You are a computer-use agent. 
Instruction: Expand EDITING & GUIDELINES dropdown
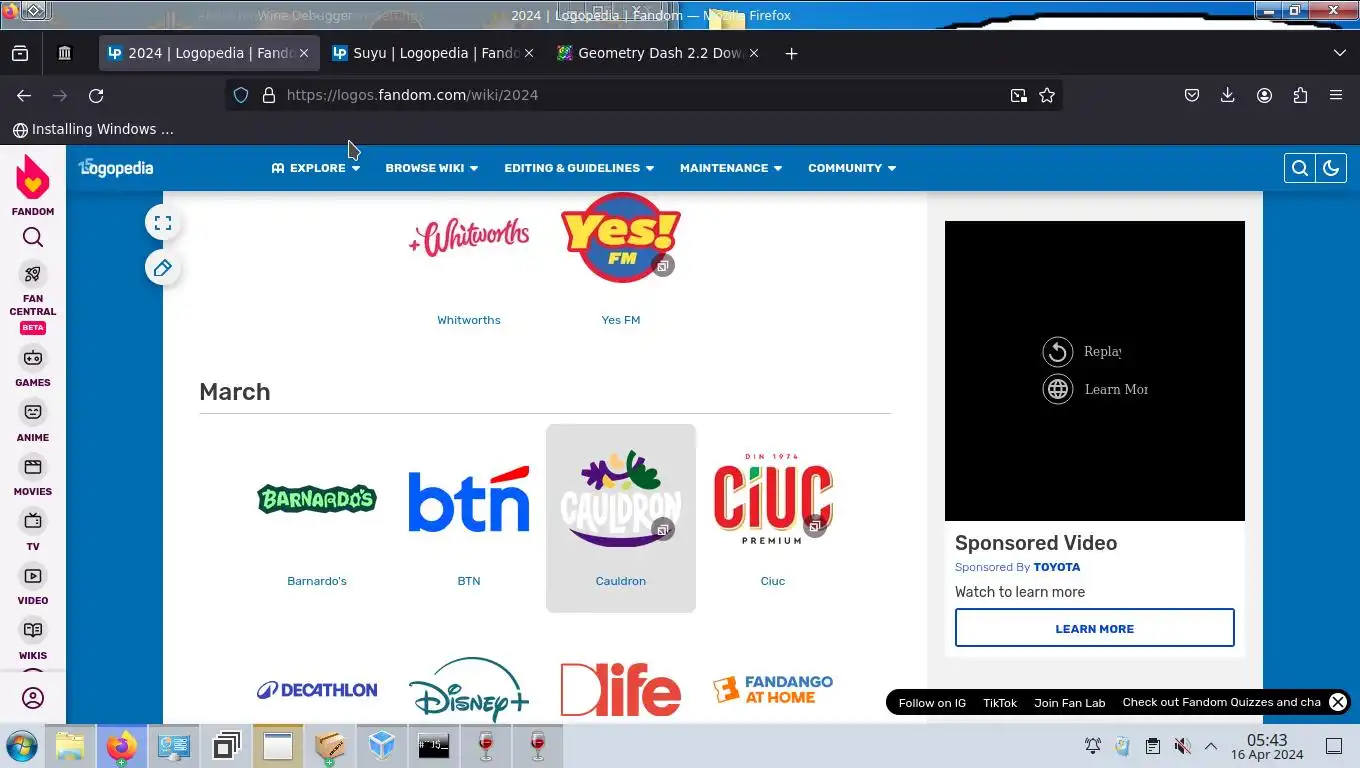(x=579, y=168)
